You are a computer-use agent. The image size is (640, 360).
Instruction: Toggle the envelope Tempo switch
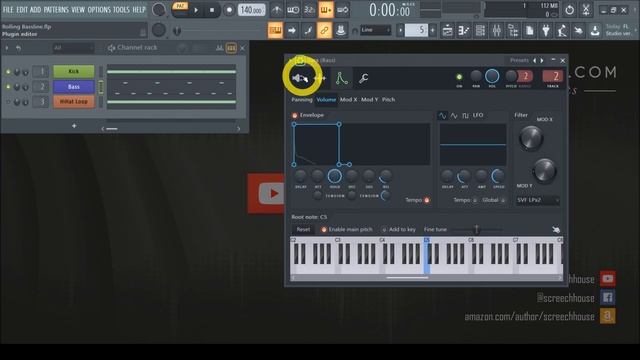[x=427, y=200]
